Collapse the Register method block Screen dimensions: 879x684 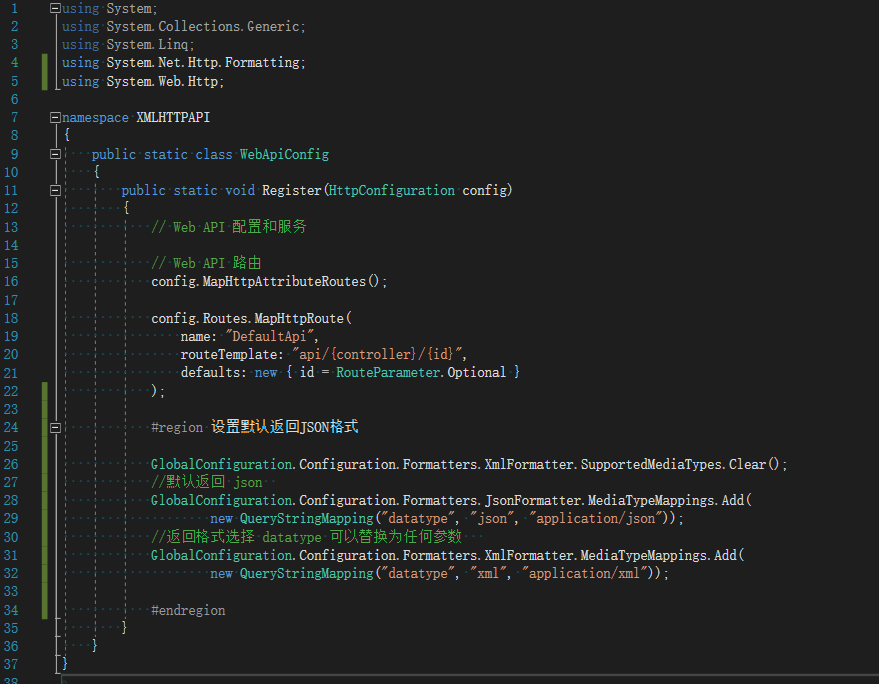tap(55, 191)
